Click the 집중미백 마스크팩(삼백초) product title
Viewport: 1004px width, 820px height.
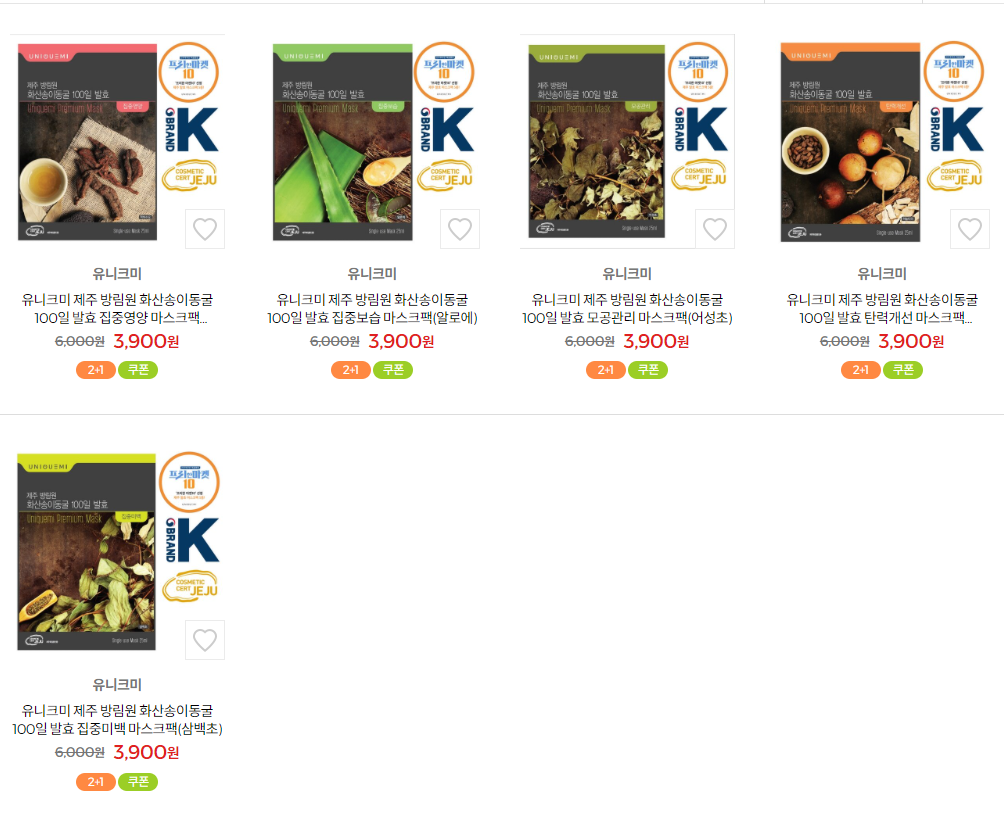(117, 720)
